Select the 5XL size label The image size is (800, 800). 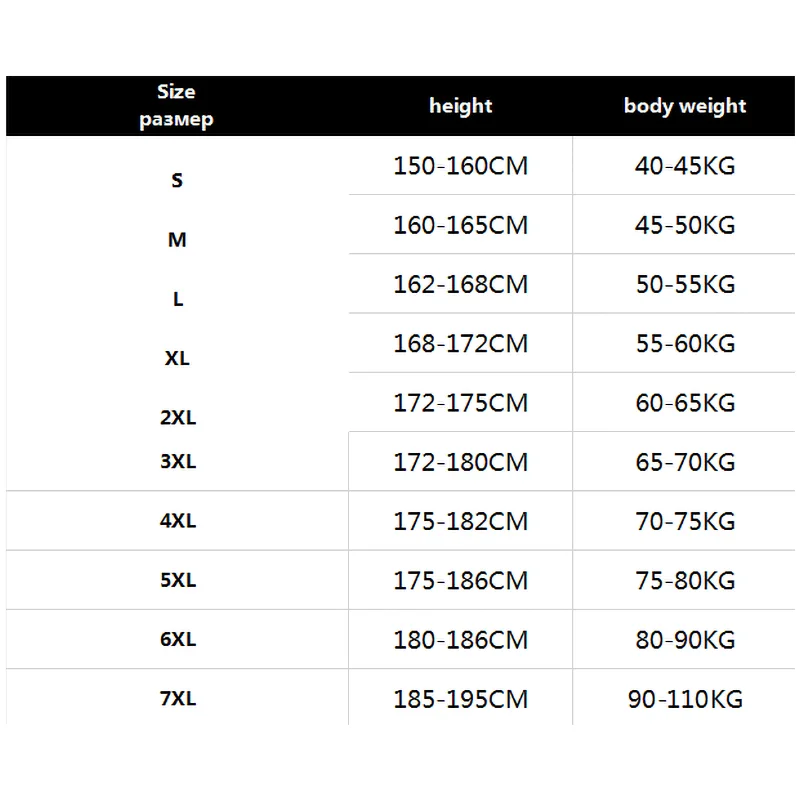click(x=178, y=580)
